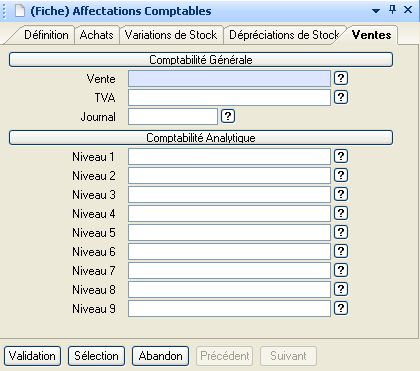Screen dimensions: 420x371
Task: Open the Variations de Stock tab
Action: pos(171,35)
